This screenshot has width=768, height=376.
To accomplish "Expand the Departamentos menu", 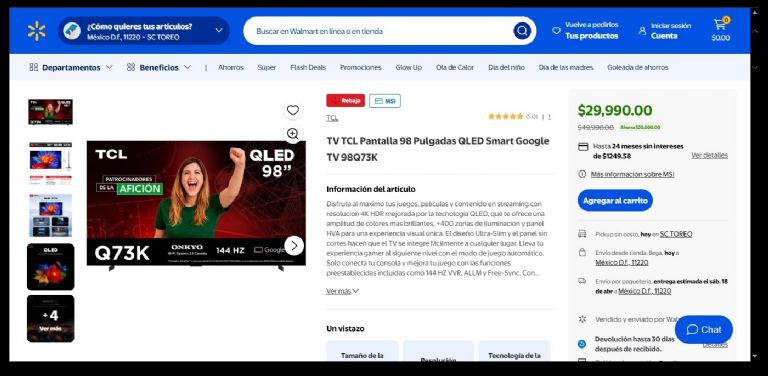I will pos(71,68).
